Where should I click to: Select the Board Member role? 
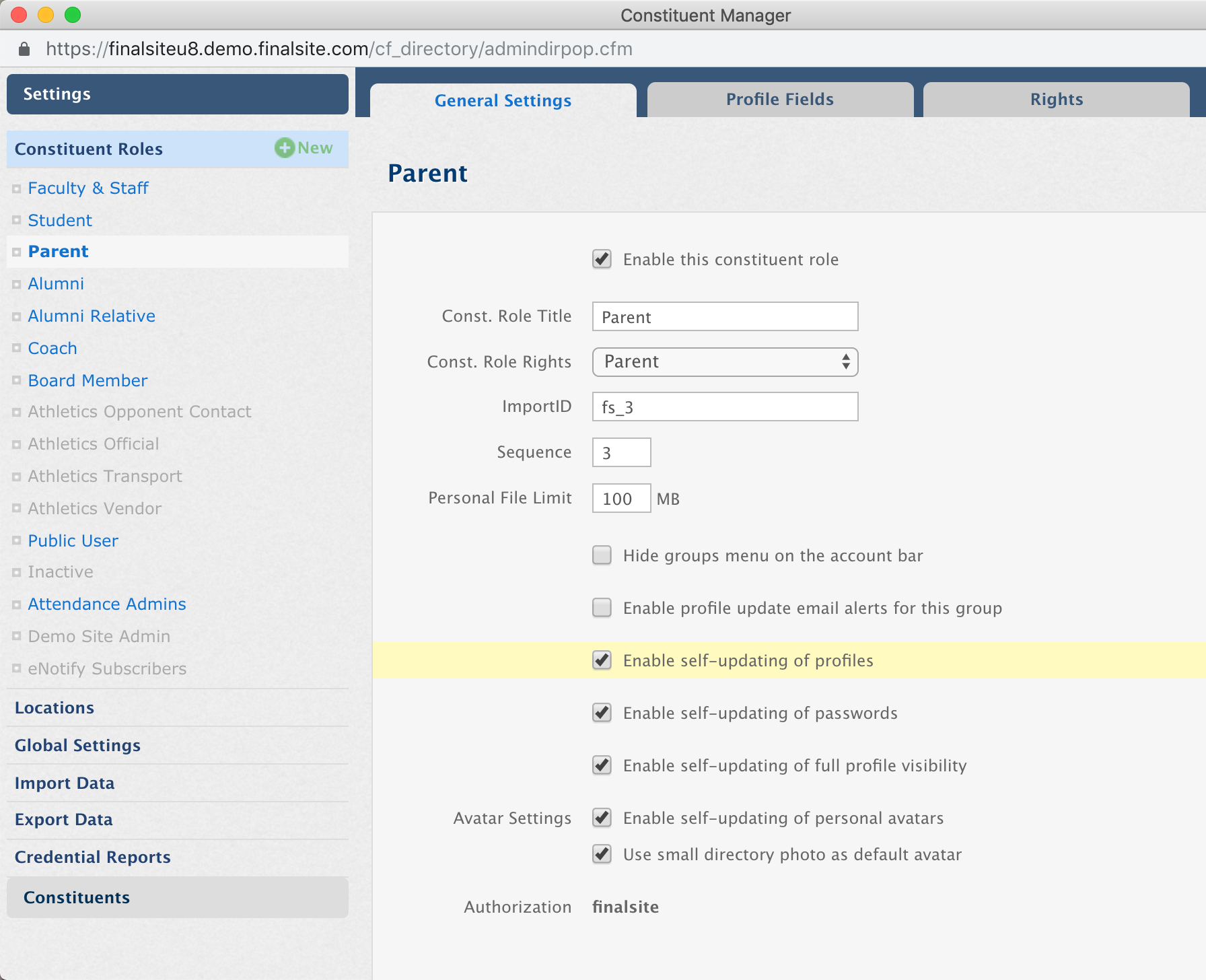click(87, 380)
